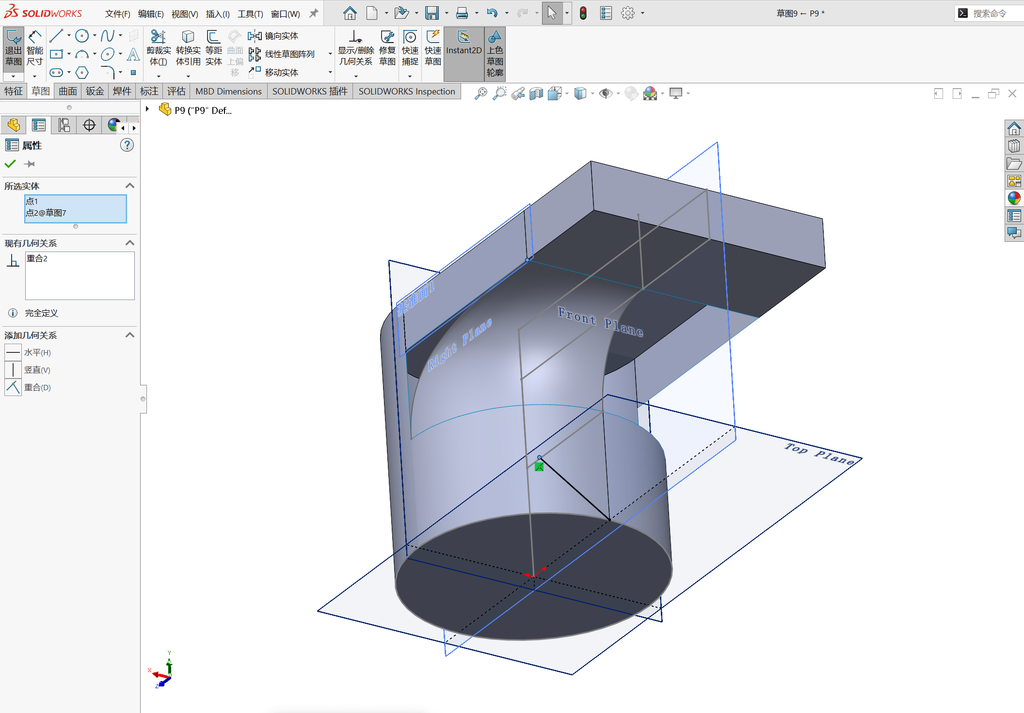Click 镜向实体 Mirror Entities
The image size is (1024, 713).
pos(273,36)
